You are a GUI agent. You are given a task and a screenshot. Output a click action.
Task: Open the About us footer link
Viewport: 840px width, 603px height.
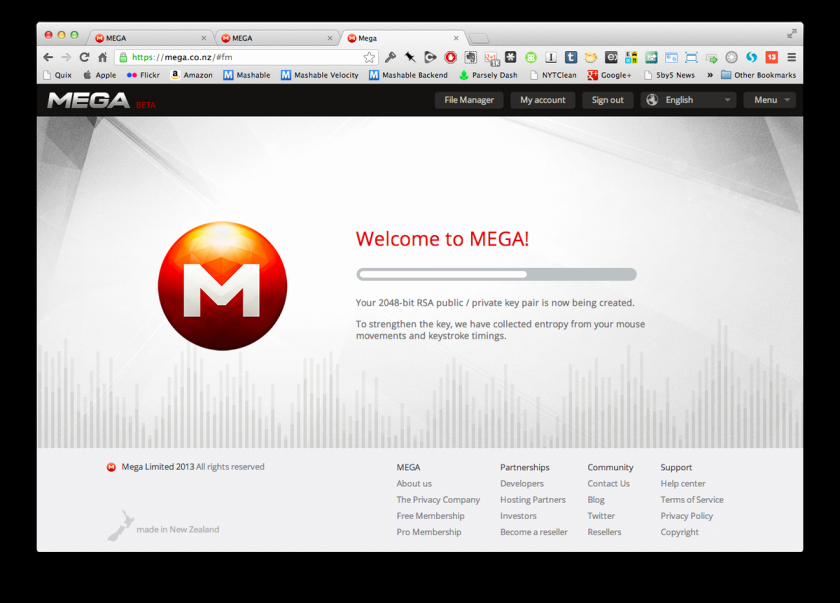(x=414, y=484)
